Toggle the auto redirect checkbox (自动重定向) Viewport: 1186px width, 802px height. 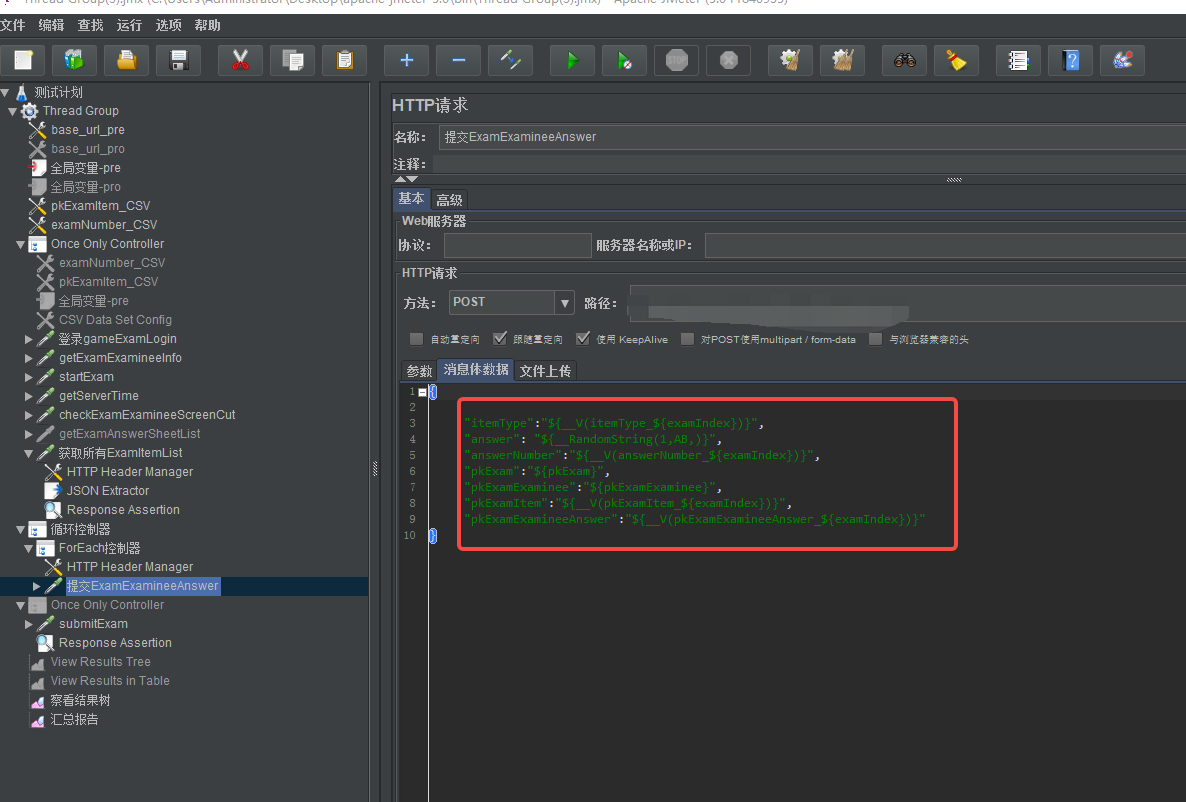pyautogui.click(x=416, y=339)
